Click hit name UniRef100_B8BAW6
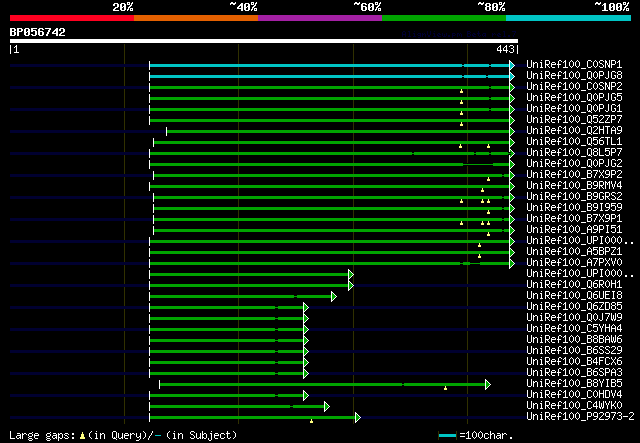Screen dimensions: 640x443 click(574, 340)
